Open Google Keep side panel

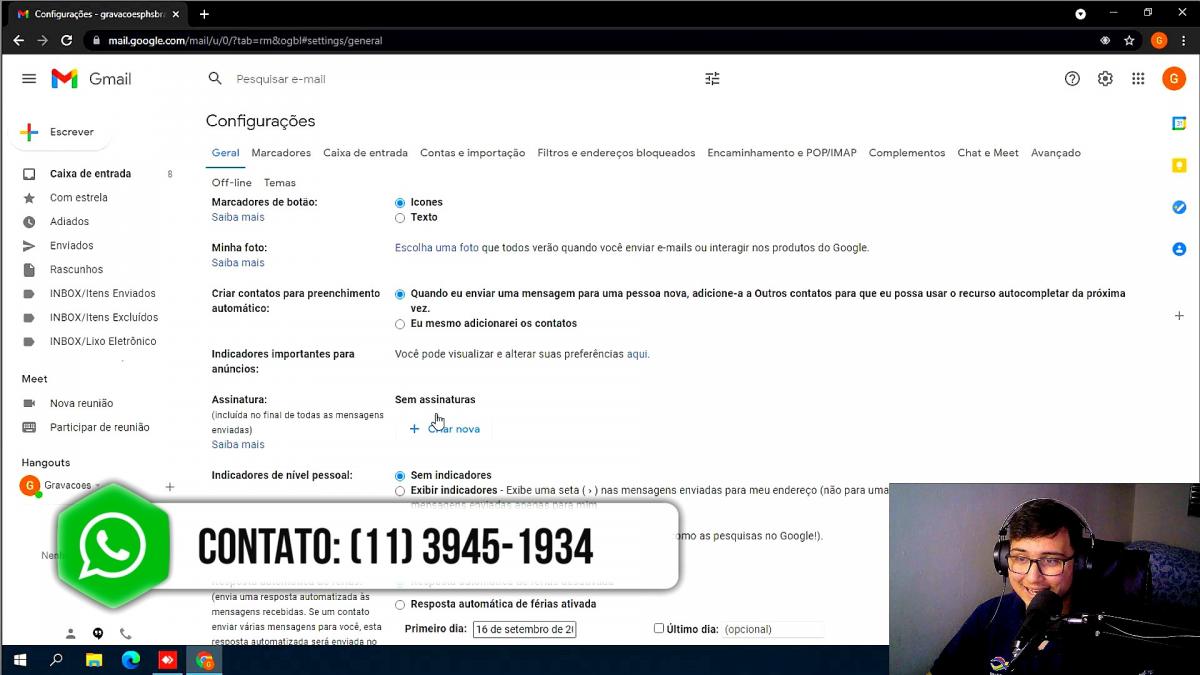[1179, 165]
